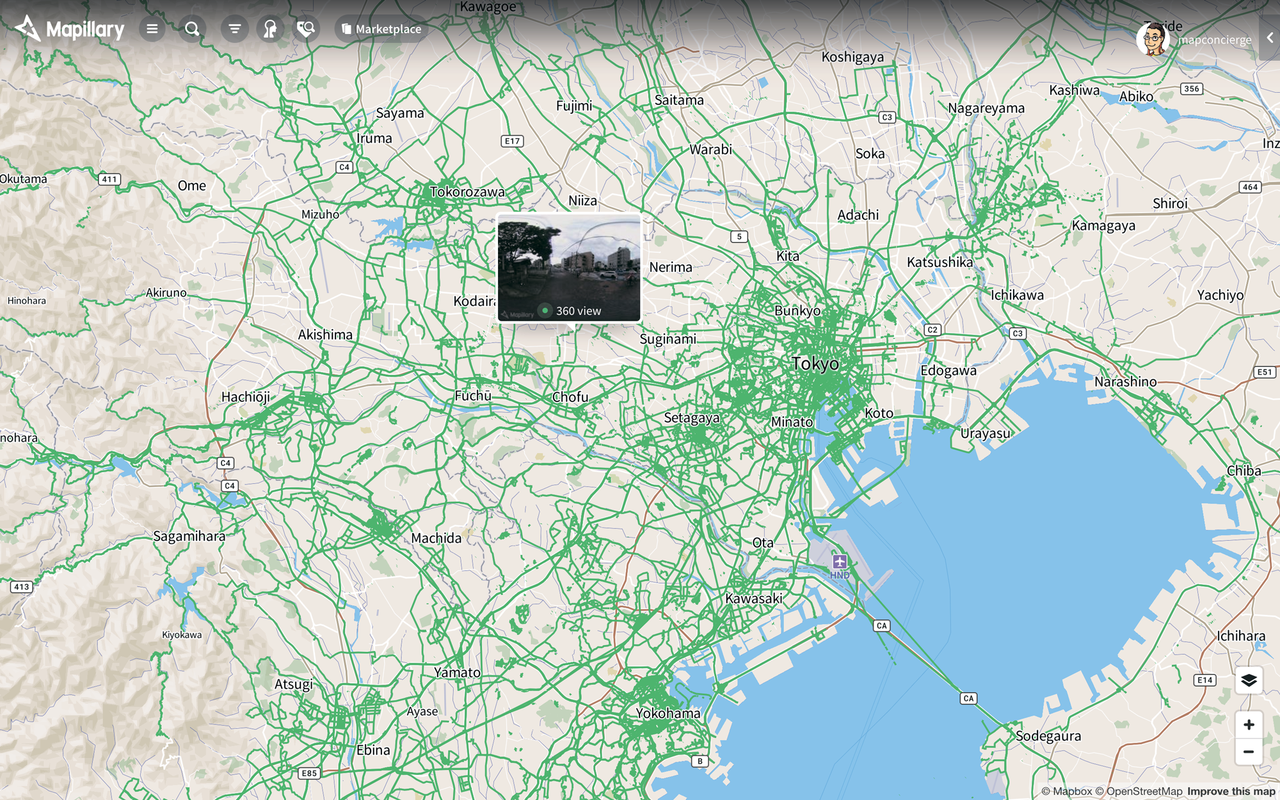Click the Bunkyo label
Image resolution: width=1280 pixels, height=800 pixels.
pyautogui.click(x=797, y=311)
